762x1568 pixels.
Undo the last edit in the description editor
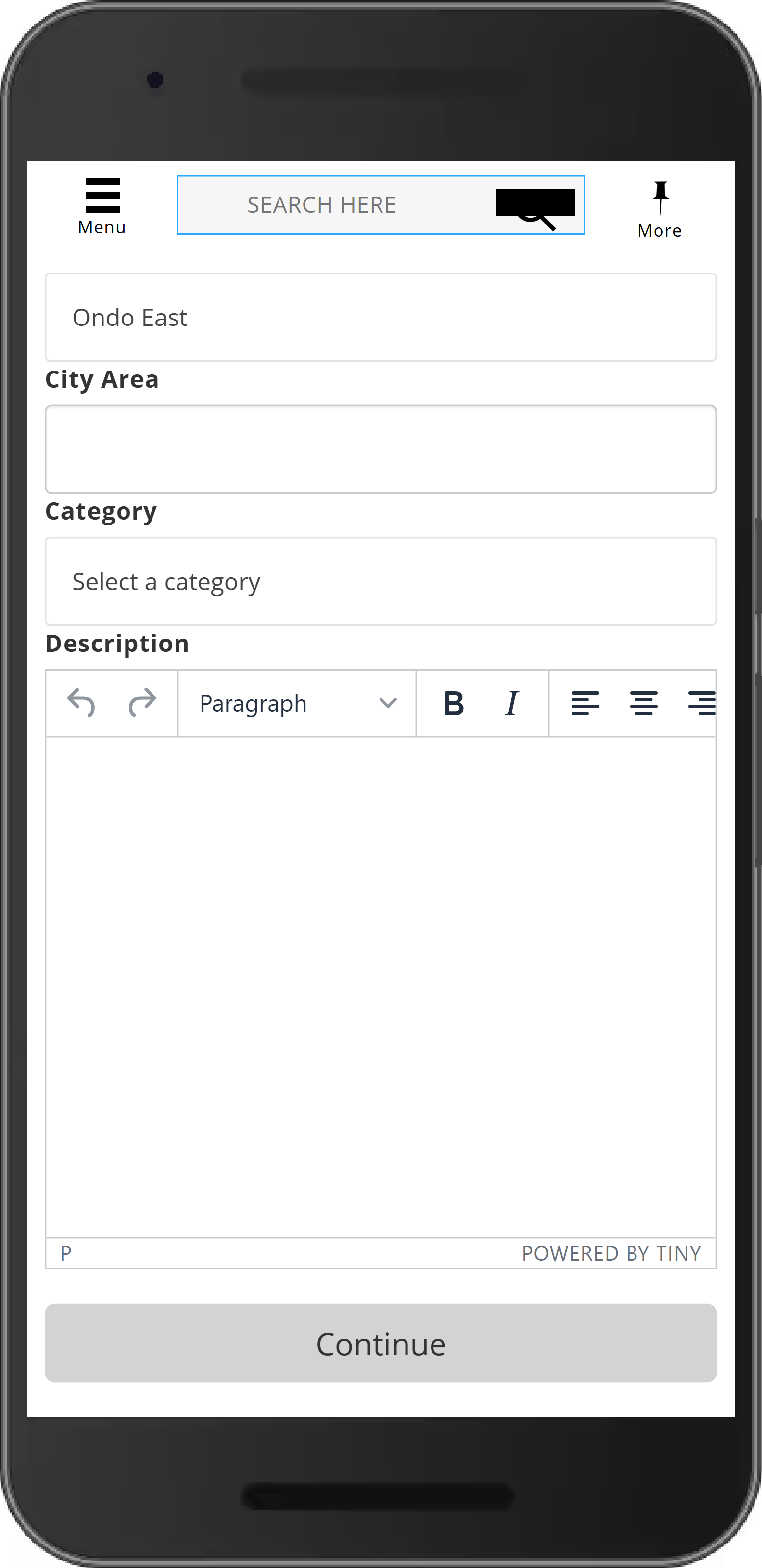(x=81, y=703)
